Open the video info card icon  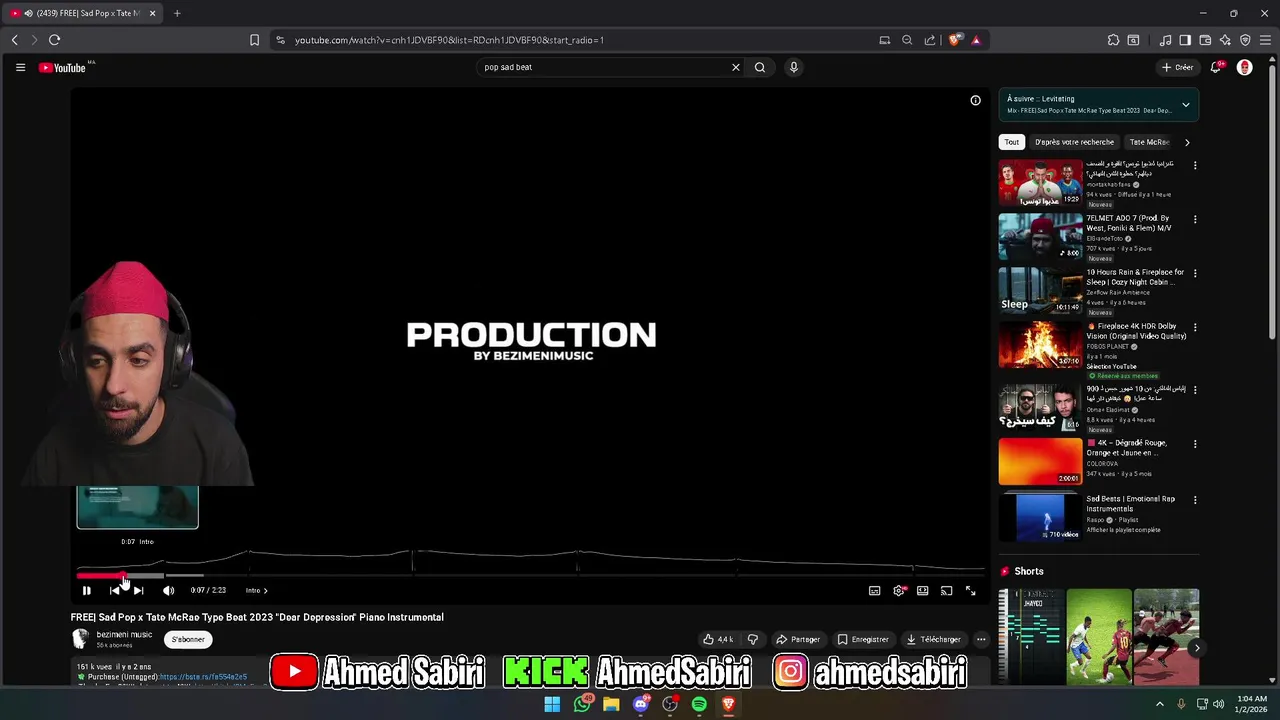point(975,100)
